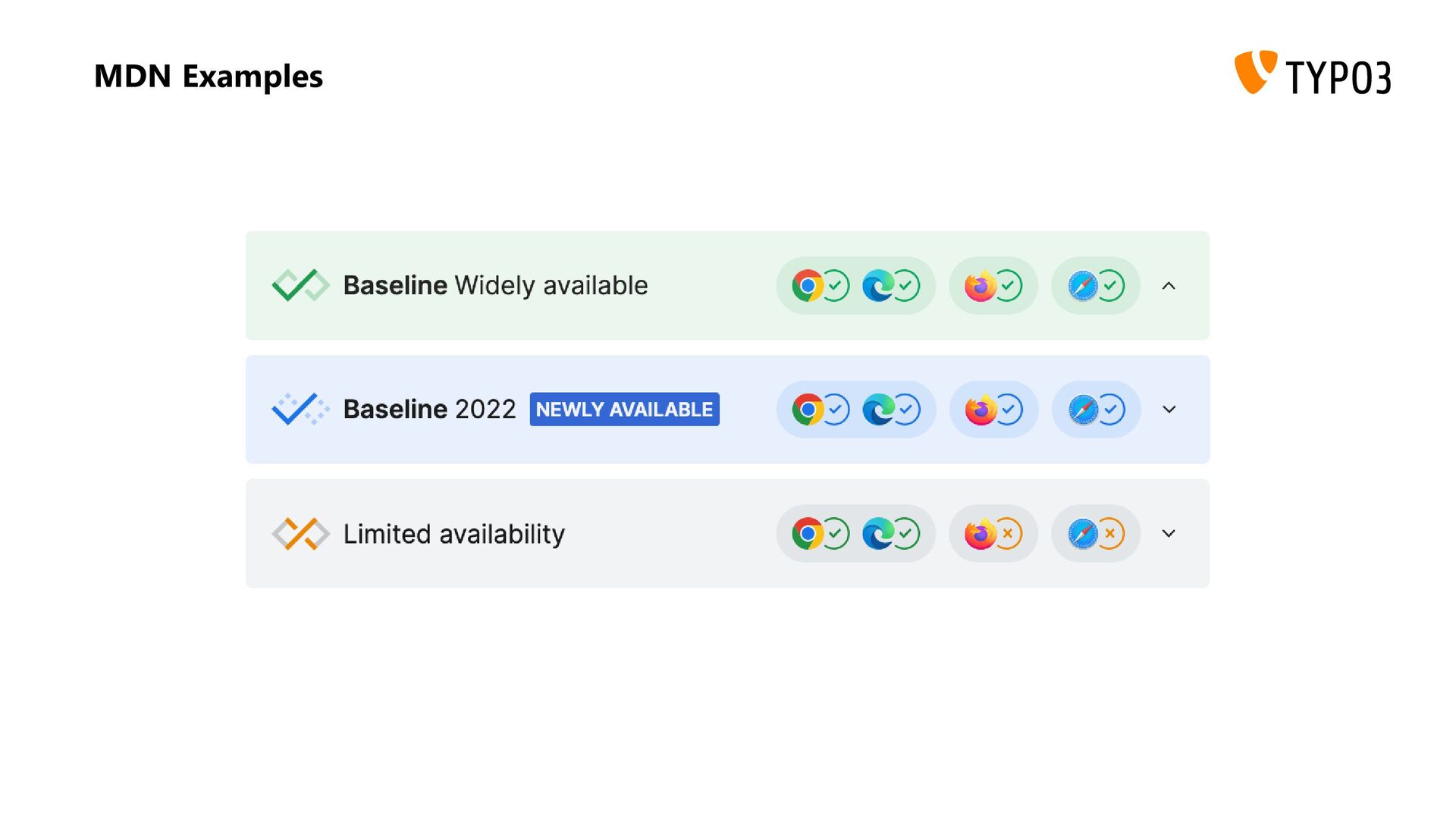The height and width of the screenshot is (819, 1456).
Task: Click the blue Baseline 2022 checkmark logo
Action: point(300,409)
